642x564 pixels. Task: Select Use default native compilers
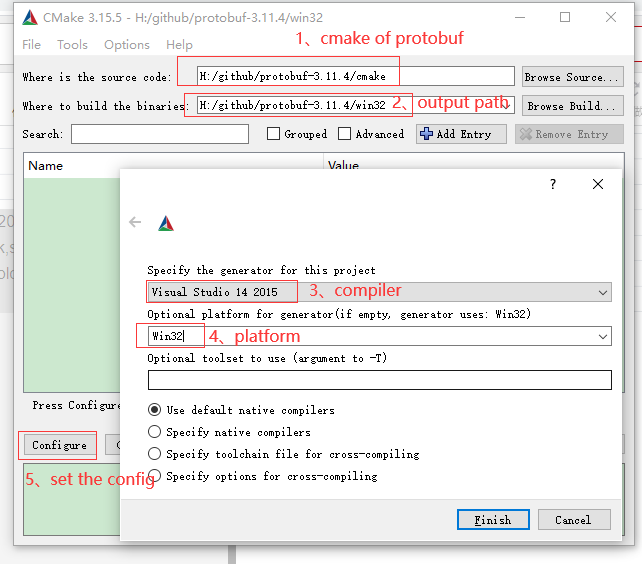pos(154,410)
